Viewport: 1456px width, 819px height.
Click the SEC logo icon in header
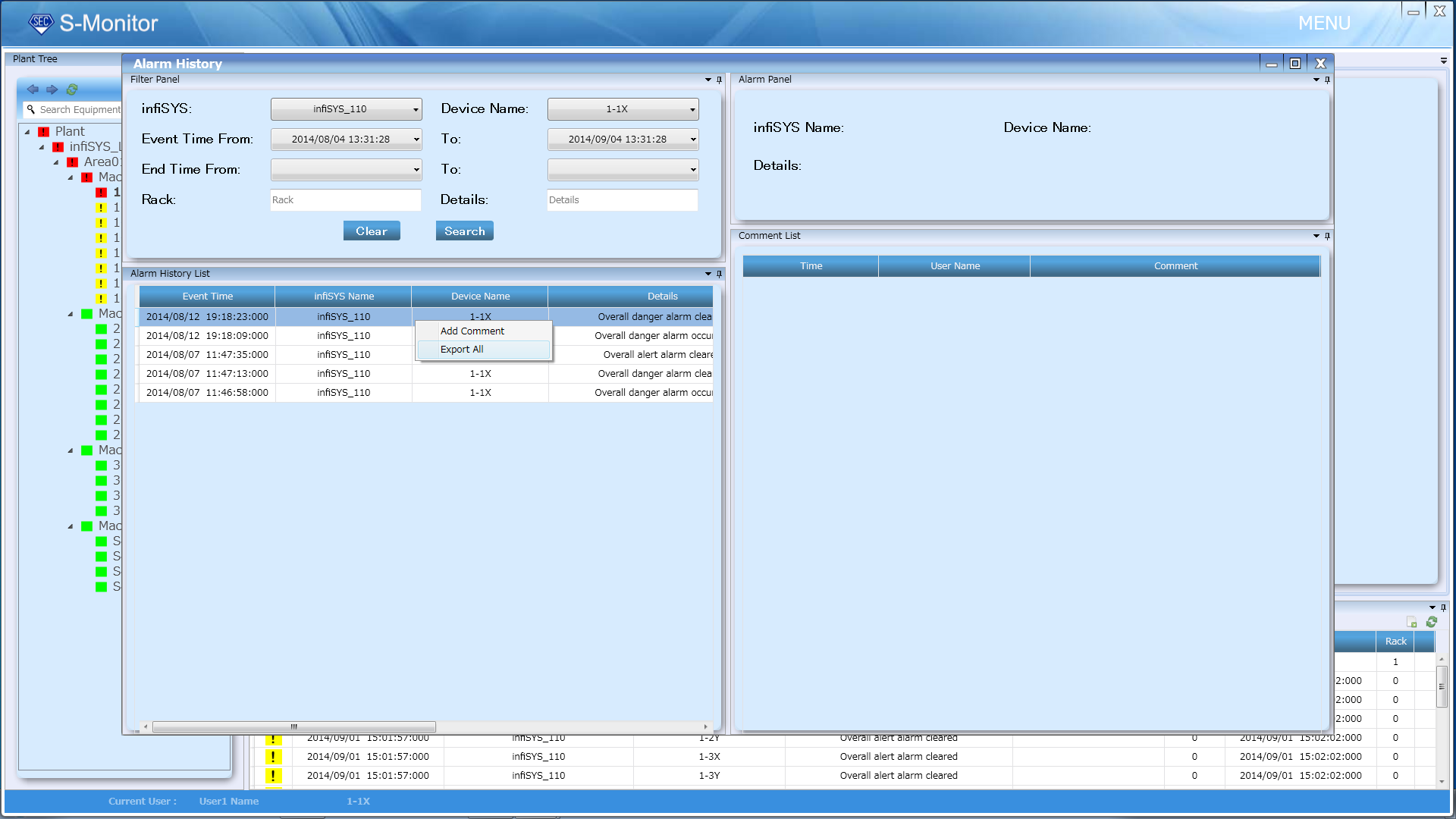(x=41, y=23)
